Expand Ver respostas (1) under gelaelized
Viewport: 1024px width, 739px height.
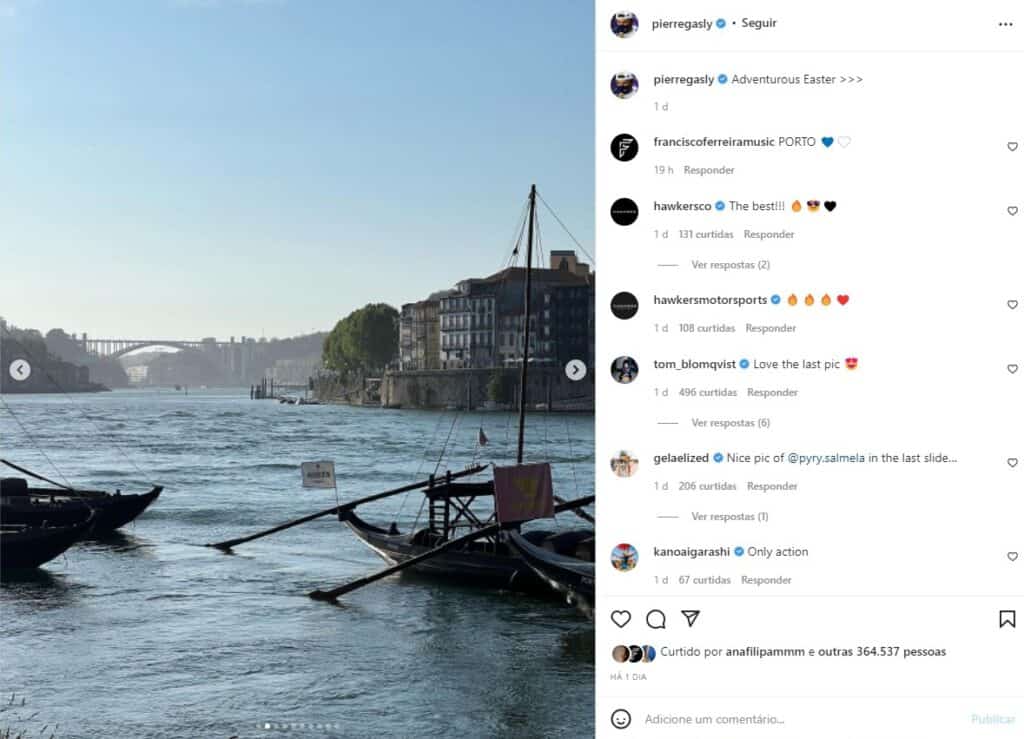click(729, 516)
